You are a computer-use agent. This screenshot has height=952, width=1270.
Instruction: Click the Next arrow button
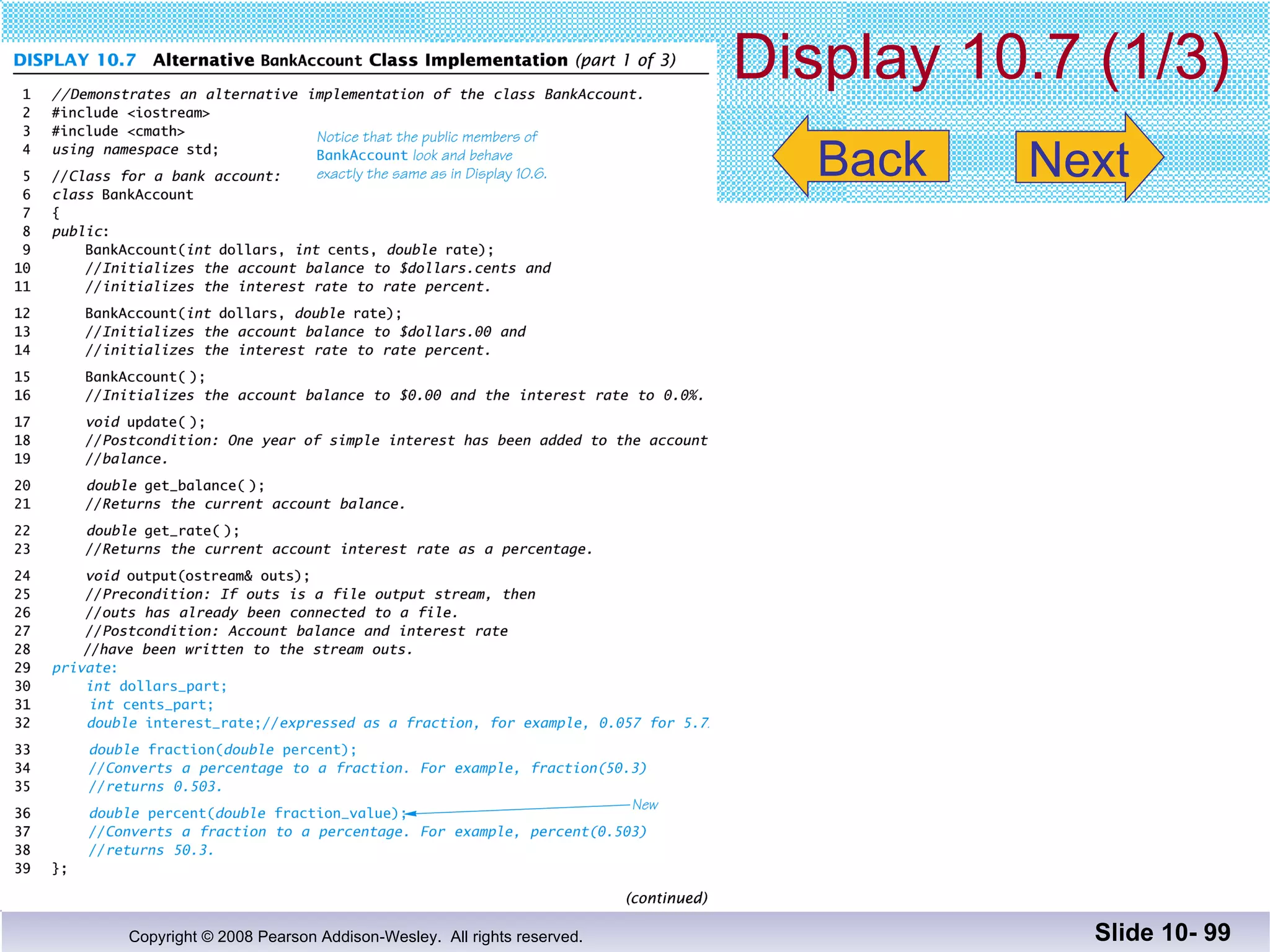point(1090,157)
